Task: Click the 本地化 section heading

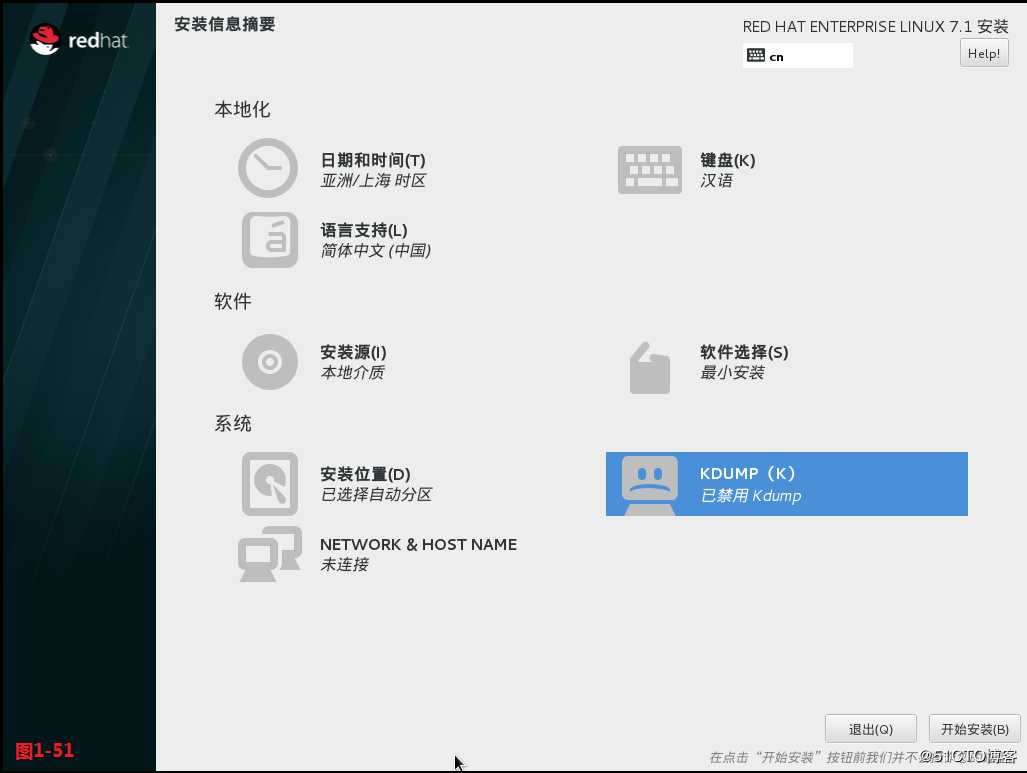Action: [x=242, y=109]
